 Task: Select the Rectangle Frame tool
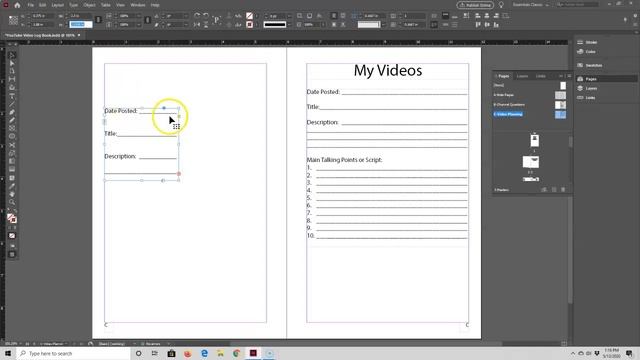click(12, 128)
